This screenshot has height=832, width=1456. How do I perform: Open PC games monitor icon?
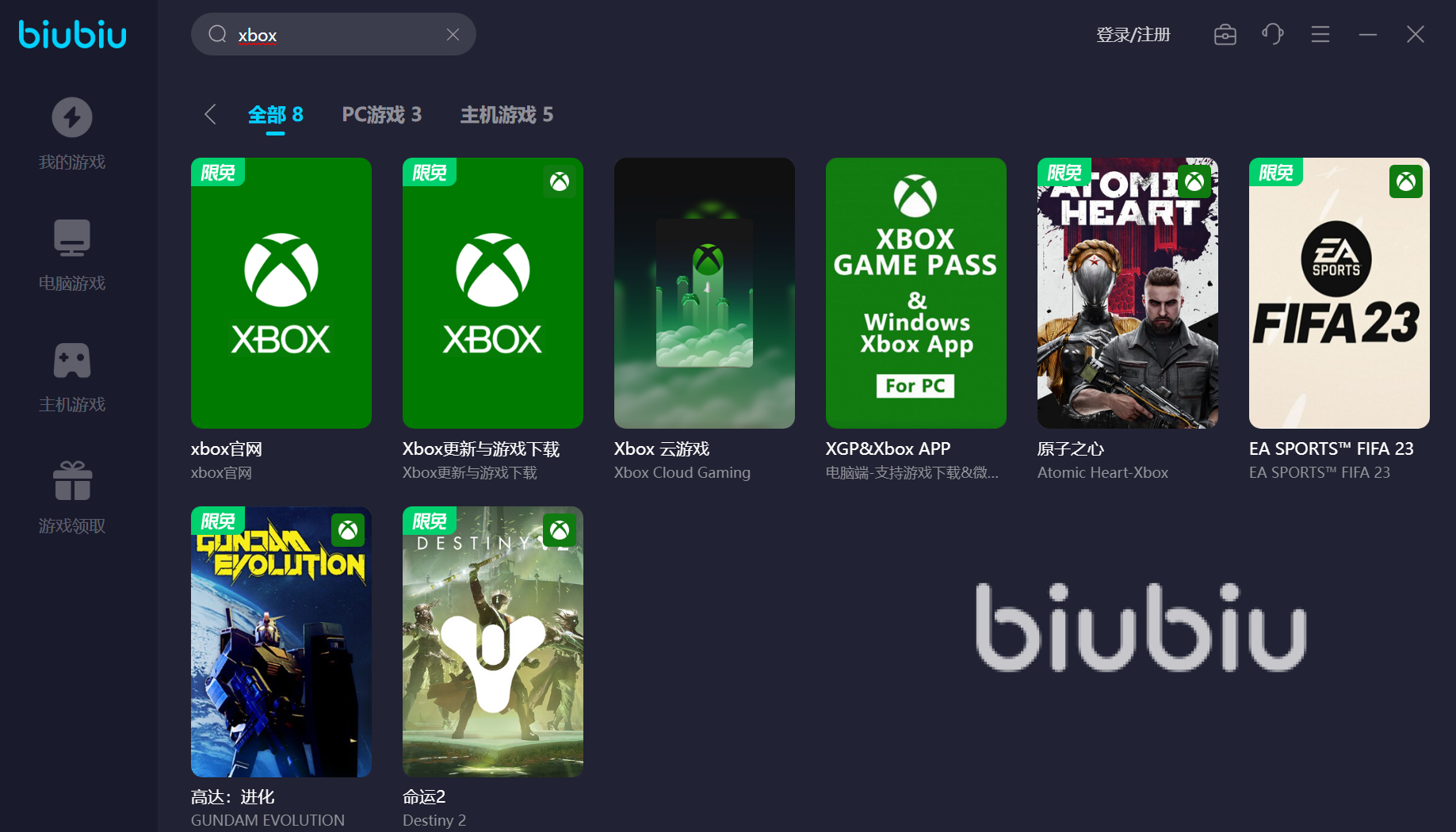72,238
